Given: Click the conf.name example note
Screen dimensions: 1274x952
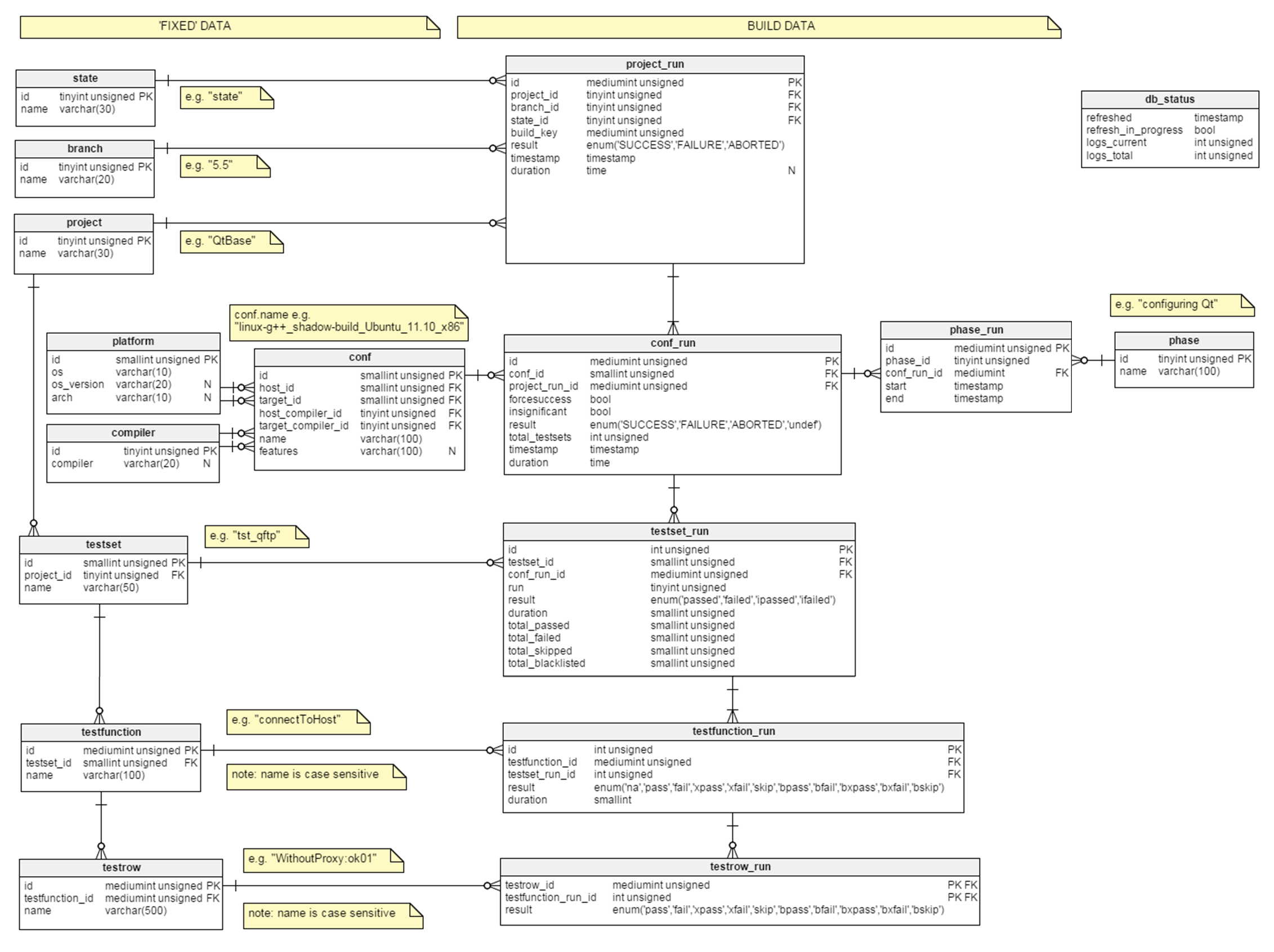Looking at the screenshot, I should tap(348, 322).
